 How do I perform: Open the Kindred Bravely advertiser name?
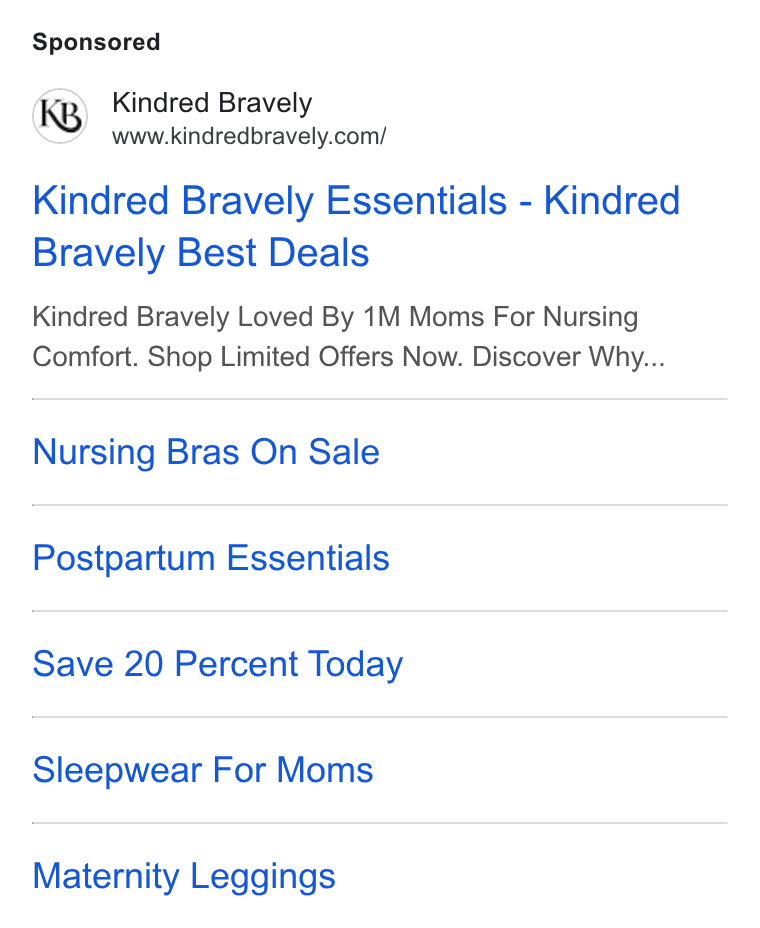point(212,103)
